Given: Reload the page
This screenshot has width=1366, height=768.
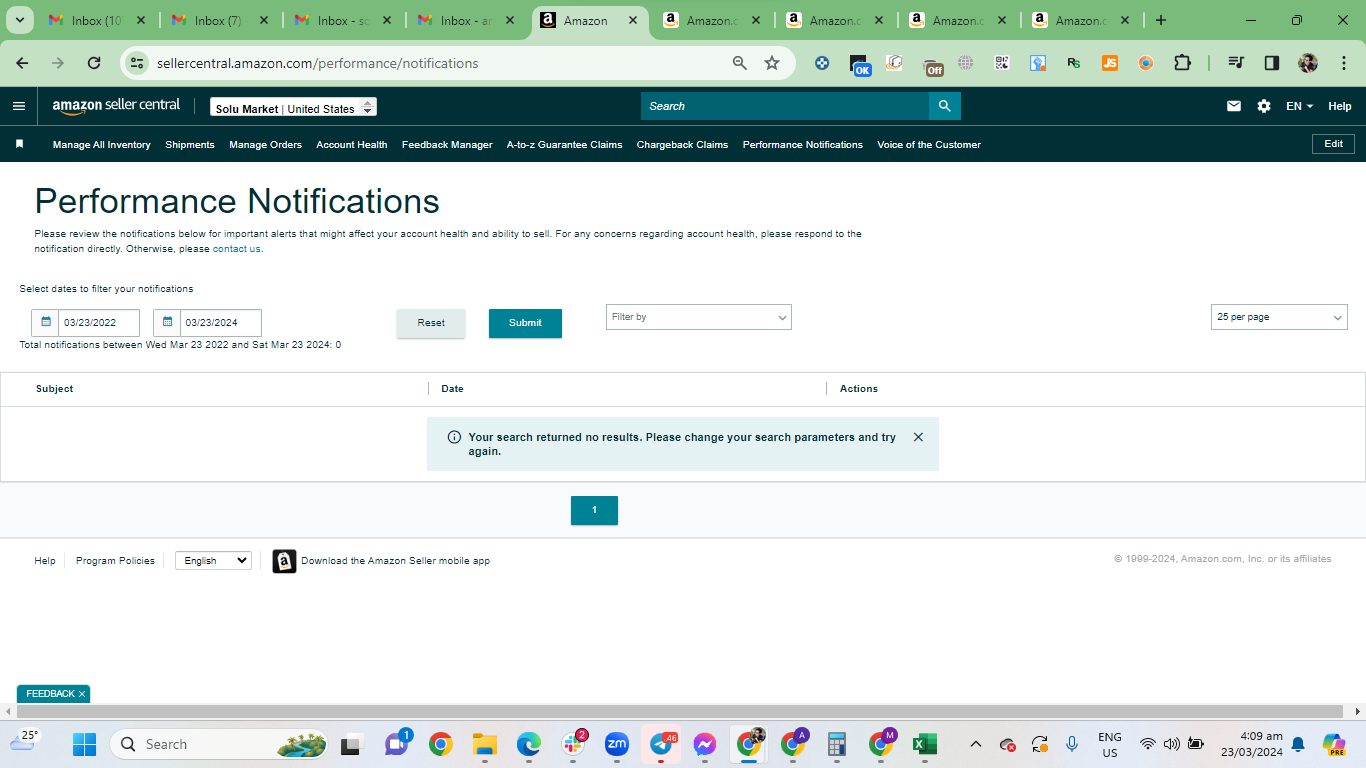Looking at the screenshot, I should 94,63.
